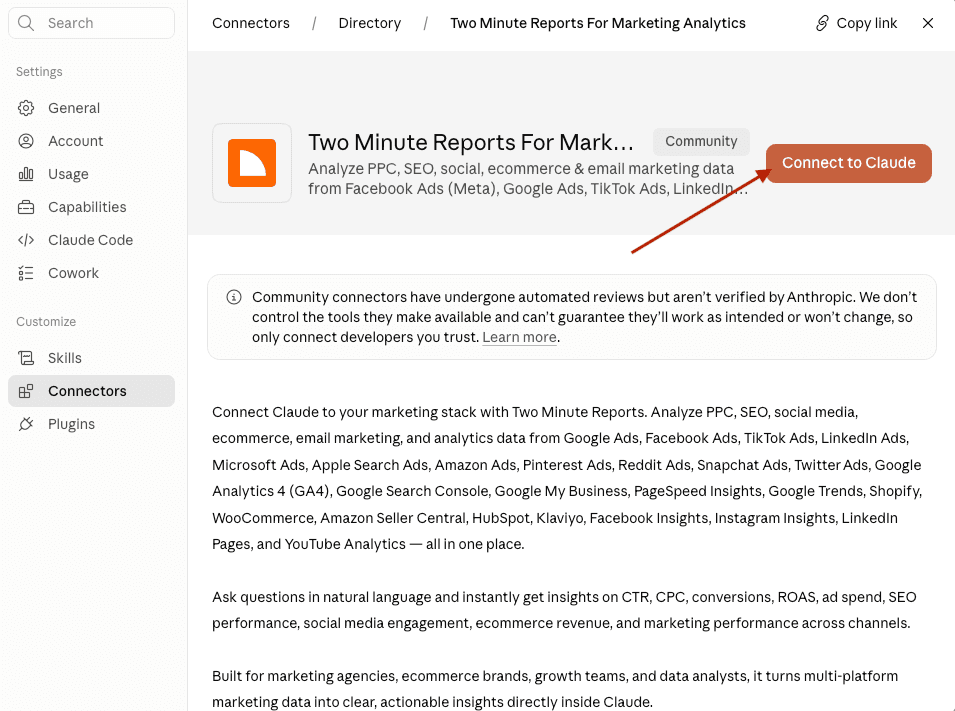Click the Settings section label
955x711 pixels.
coord(39,71)
